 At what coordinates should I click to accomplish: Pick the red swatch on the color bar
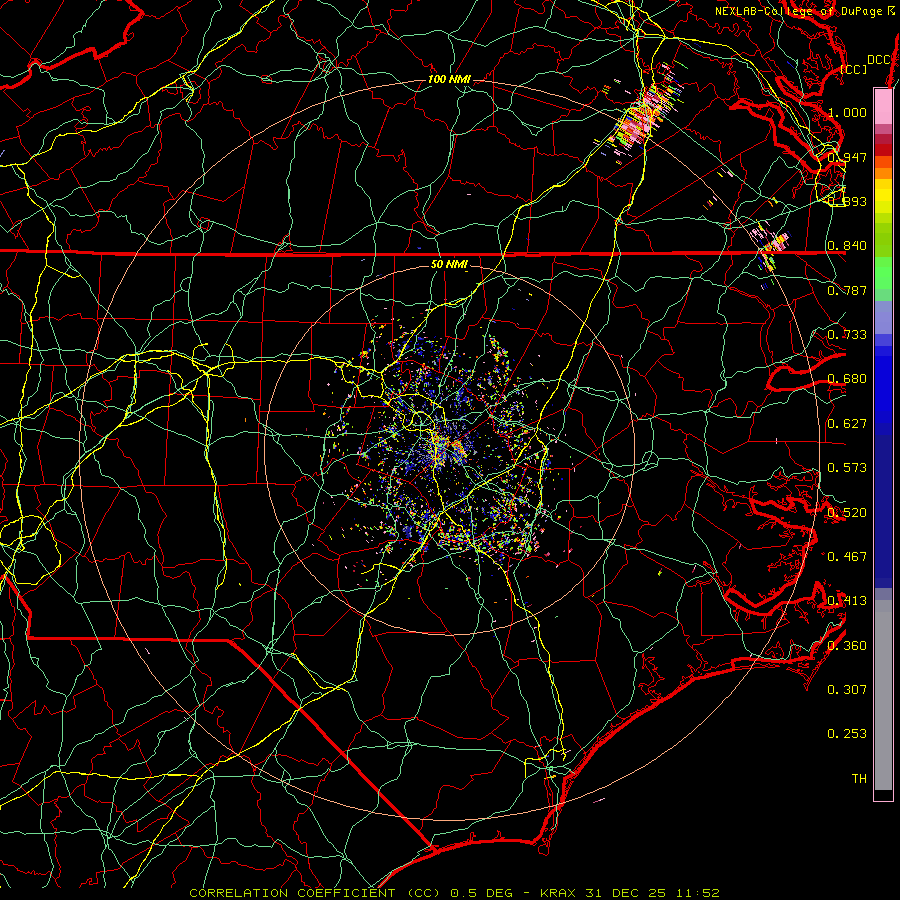point(883,150)
